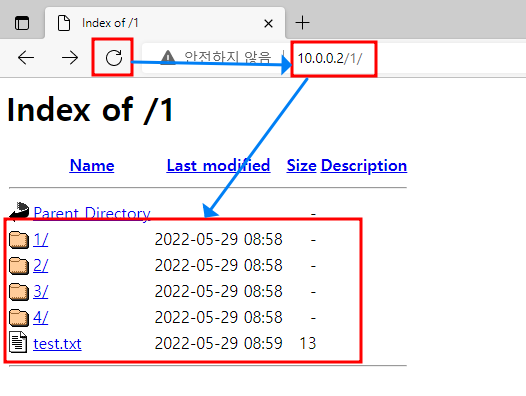Screen dimensions: 526x396
Task: Click the text file icon beside test.txt
Action: 18,342
